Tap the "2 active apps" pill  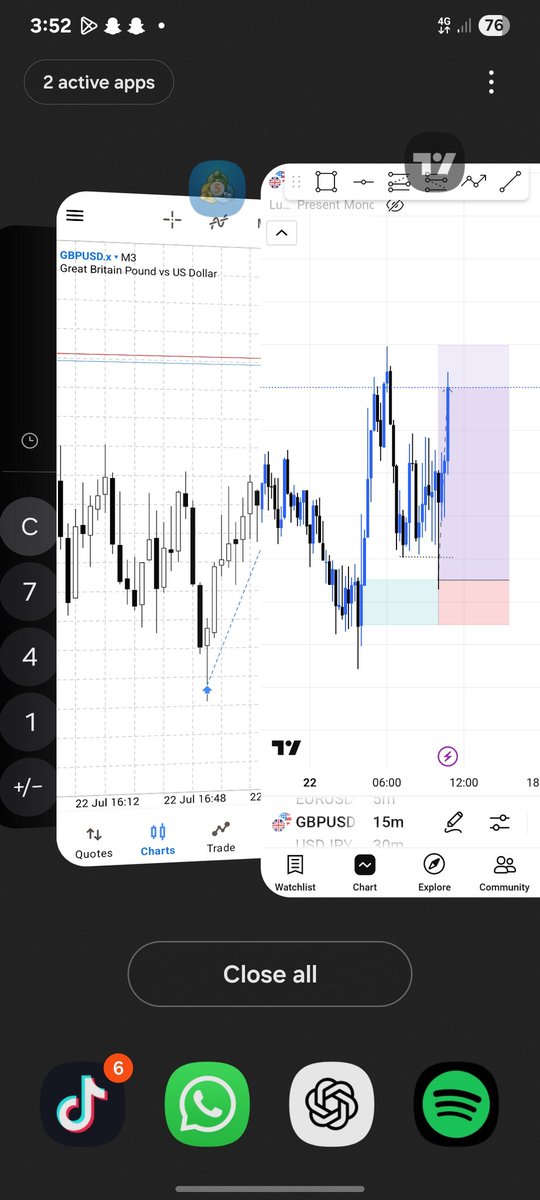[98, 82]
